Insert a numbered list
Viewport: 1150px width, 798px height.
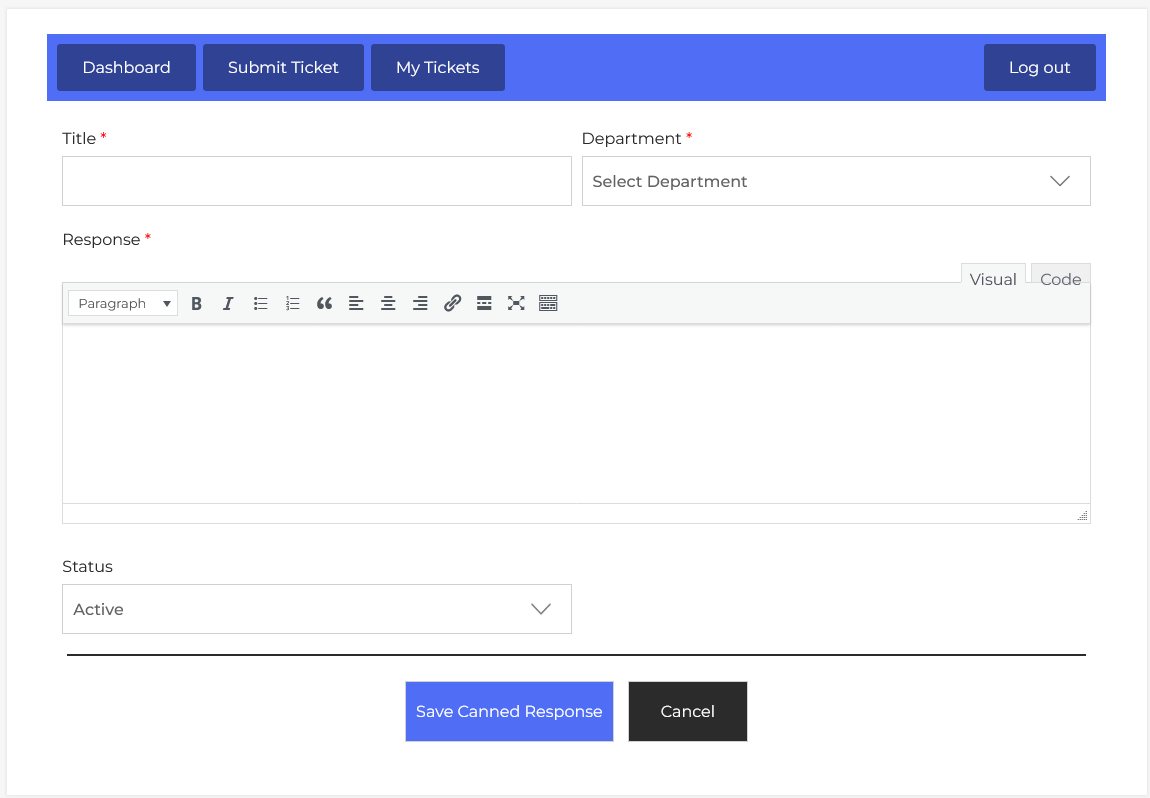coord(292,304)
